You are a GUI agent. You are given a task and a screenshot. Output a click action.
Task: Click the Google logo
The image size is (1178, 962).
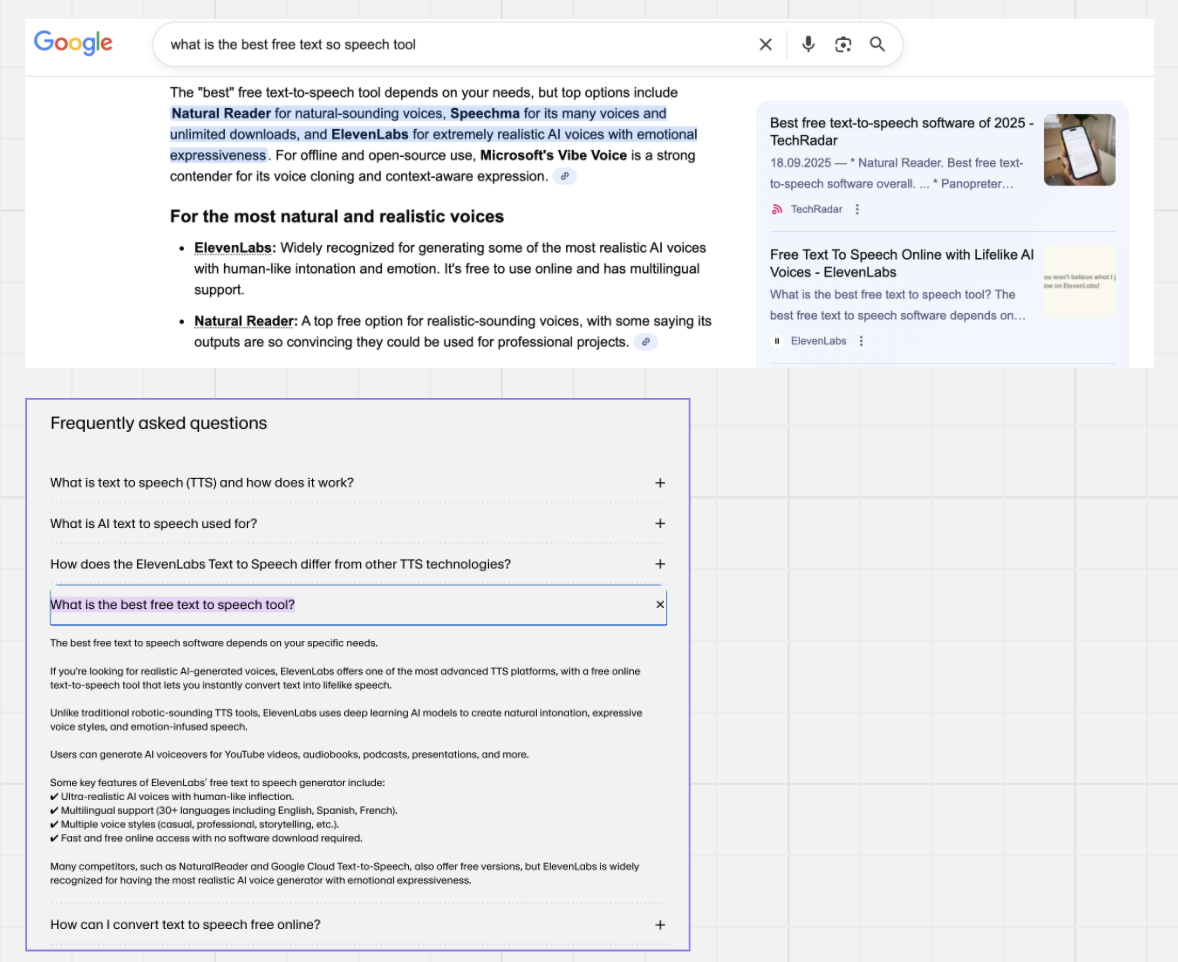coord(73,43)
